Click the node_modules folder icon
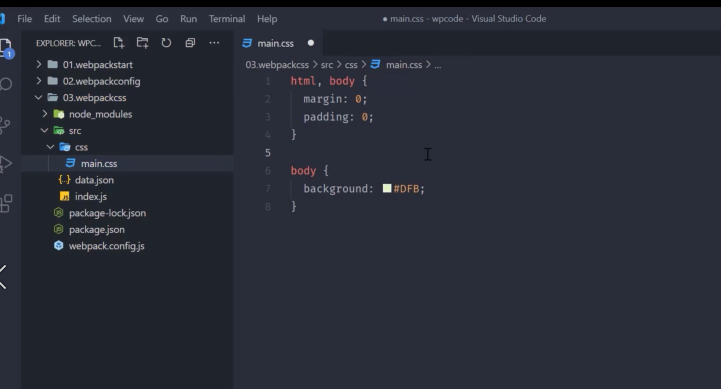This screenshot has height=389, width=721. pyautogui.click(x=59, y=114)
